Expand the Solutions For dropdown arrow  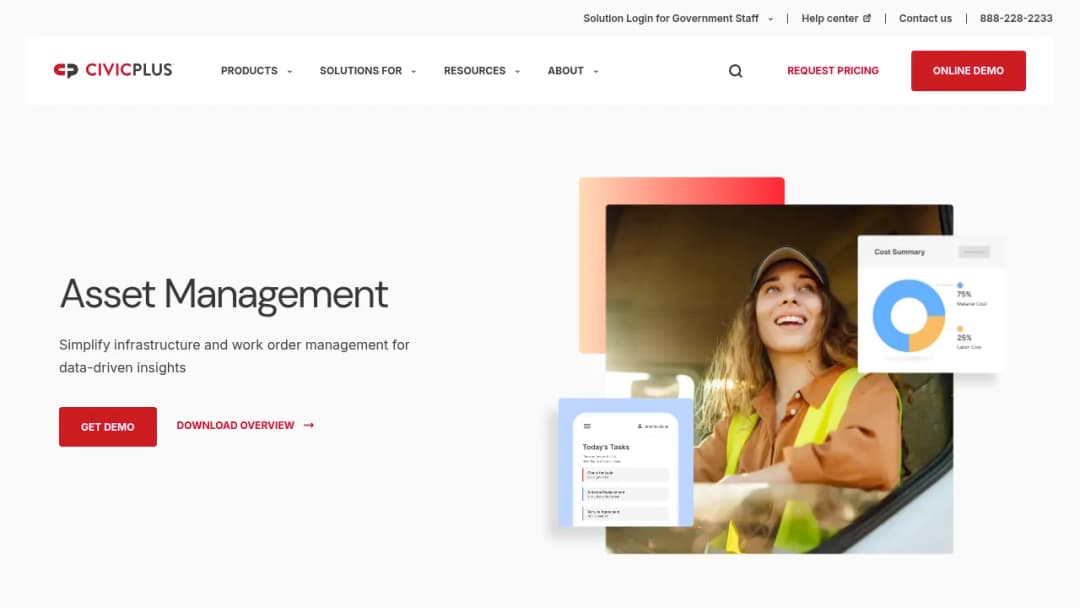tap(414, 72)
